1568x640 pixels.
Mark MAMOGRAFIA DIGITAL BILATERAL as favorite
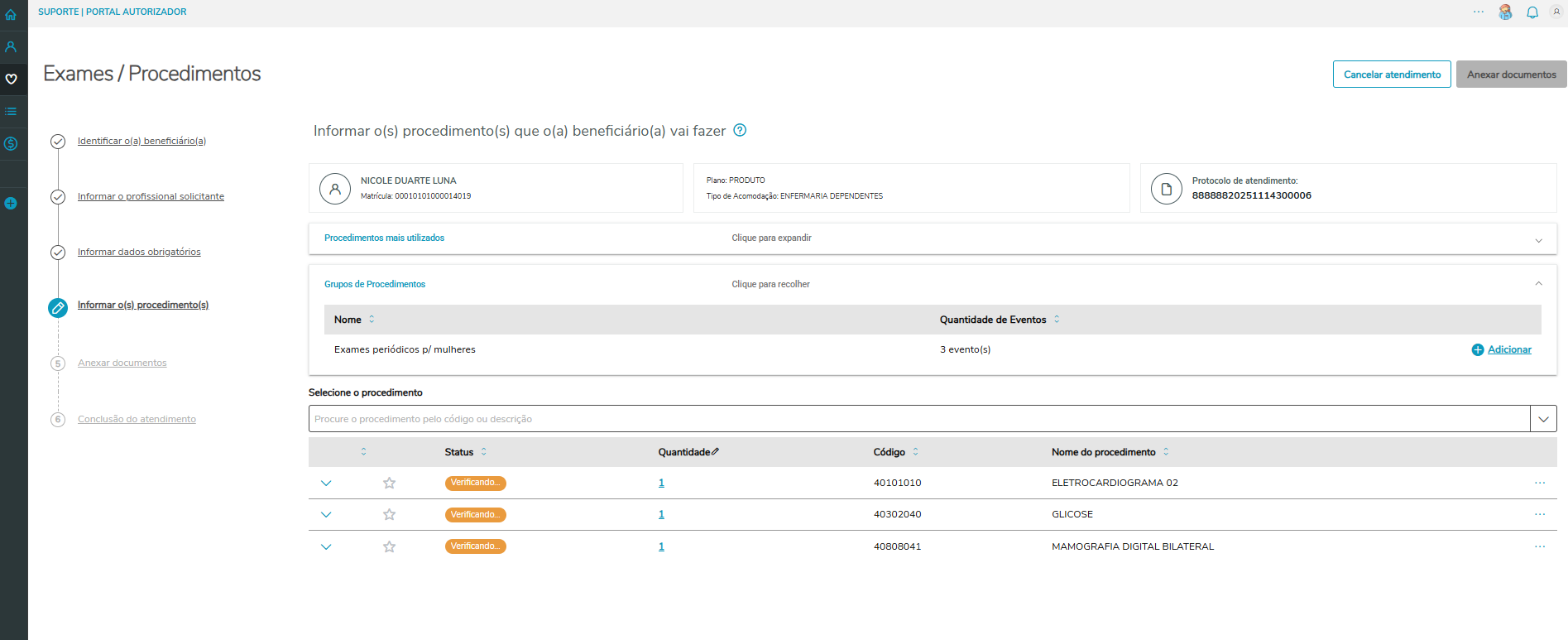(389, 546)
